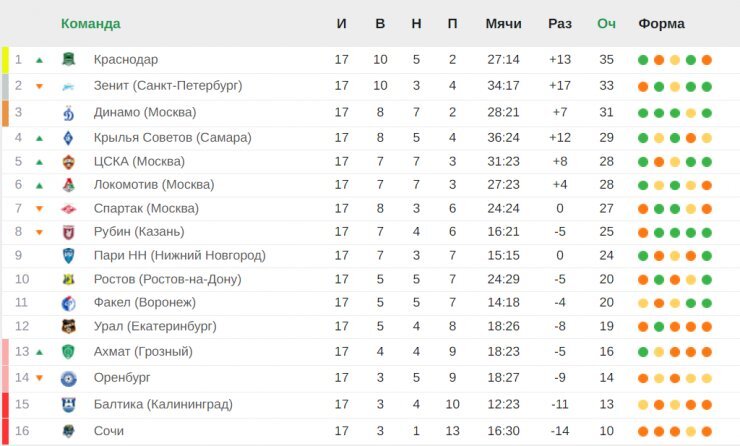Click the Локомотив (Москва) logo
Viewport: 740px width, 446px height.
pyautogui.click(x=69, y=185)
